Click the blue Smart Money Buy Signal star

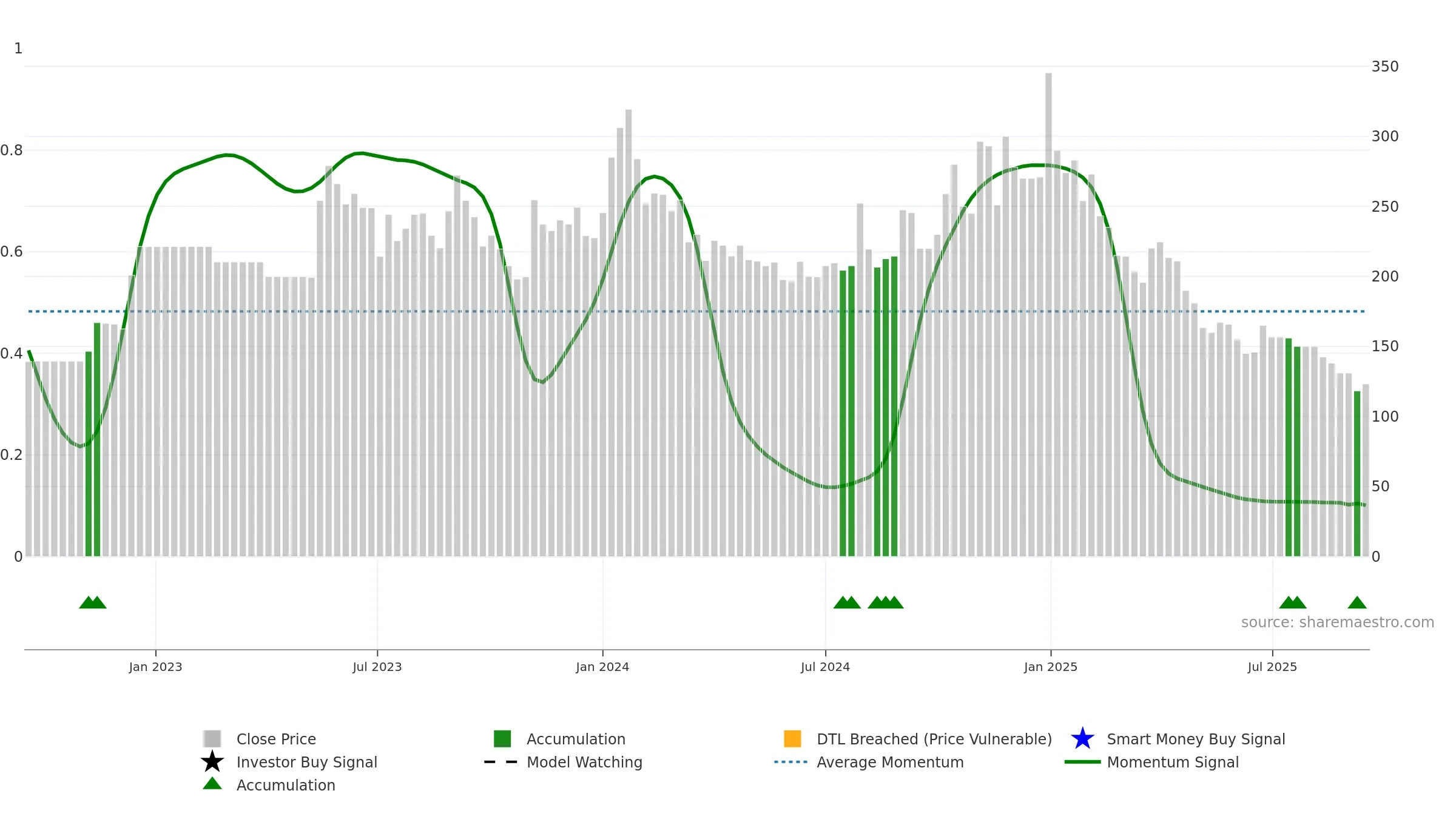[x=1082, y=739]
